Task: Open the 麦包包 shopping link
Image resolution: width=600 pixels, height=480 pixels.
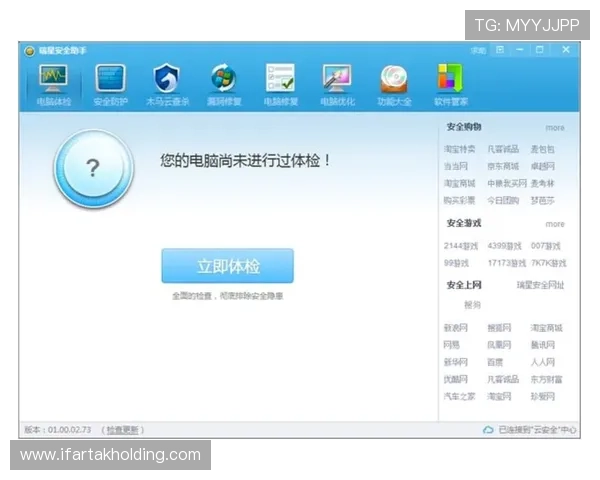Action: (543, 149)
